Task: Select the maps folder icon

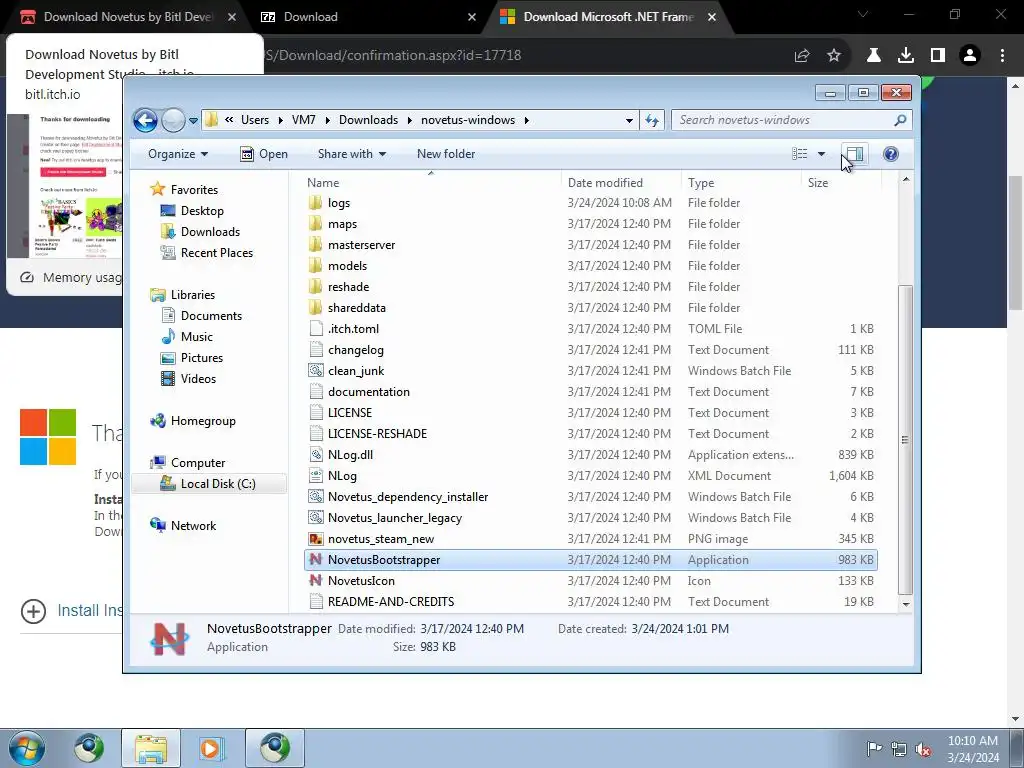Action: [x=315, y=223]
